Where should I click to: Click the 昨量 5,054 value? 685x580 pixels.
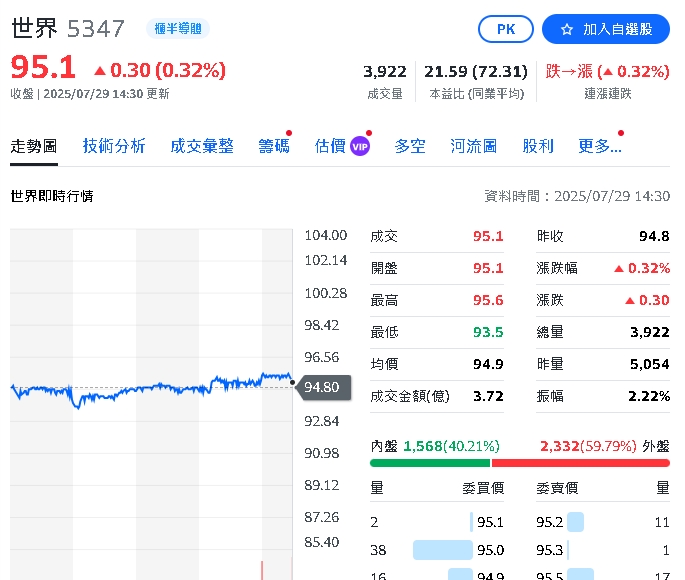[650, 364]
